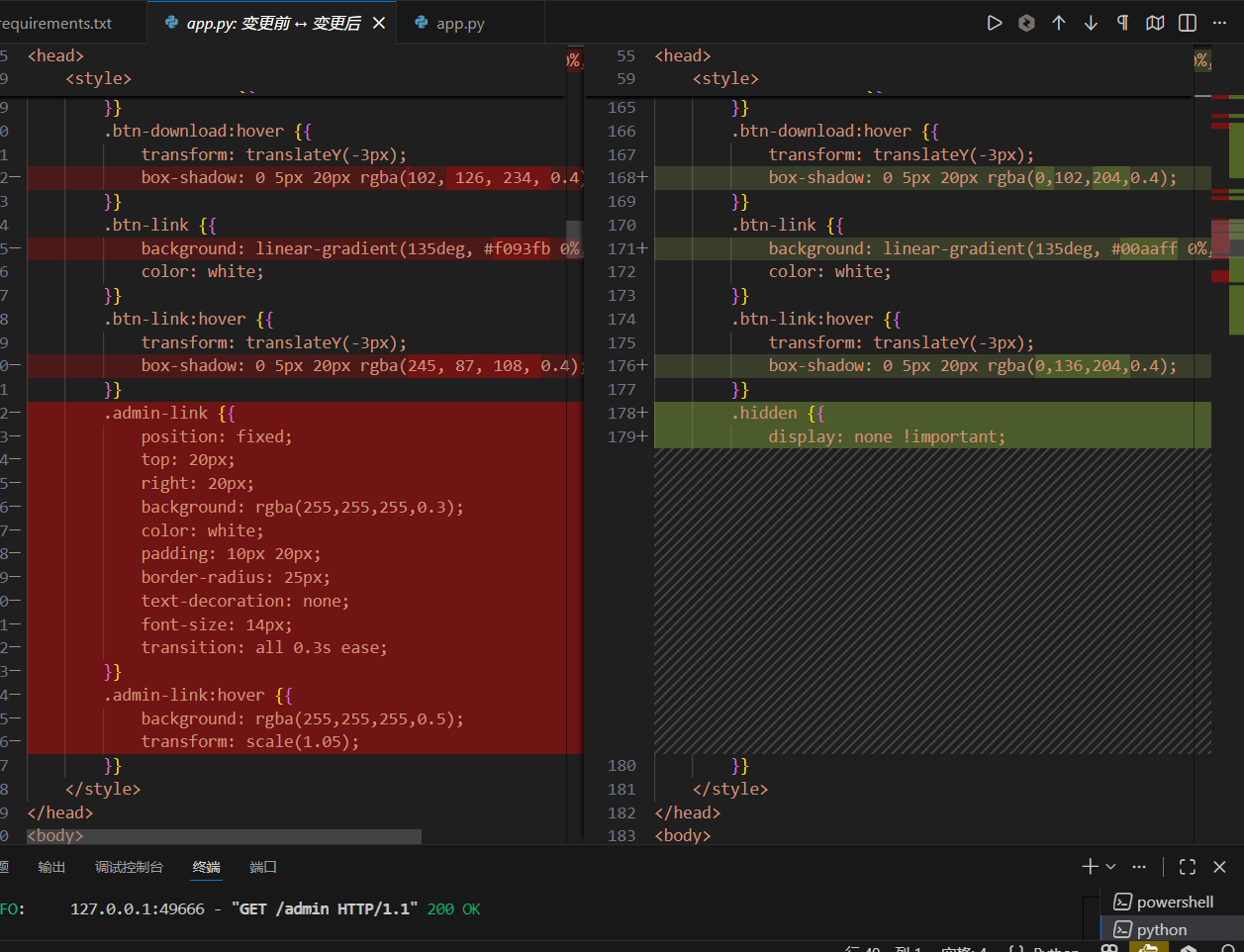
Task: Open the 端口 panel tab
Action: coord(263,867)
